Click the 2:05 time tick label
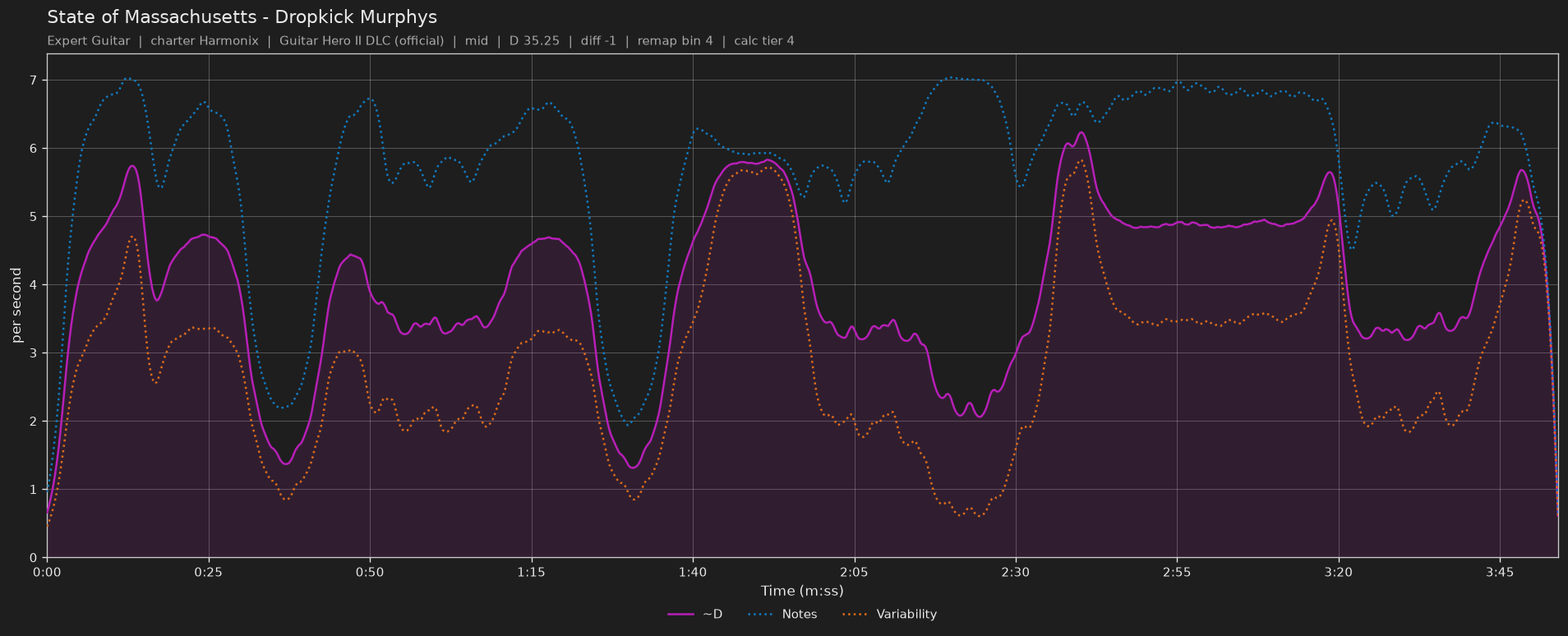Viewport: 1568px width, 636px height. click(x=854, y=573)
